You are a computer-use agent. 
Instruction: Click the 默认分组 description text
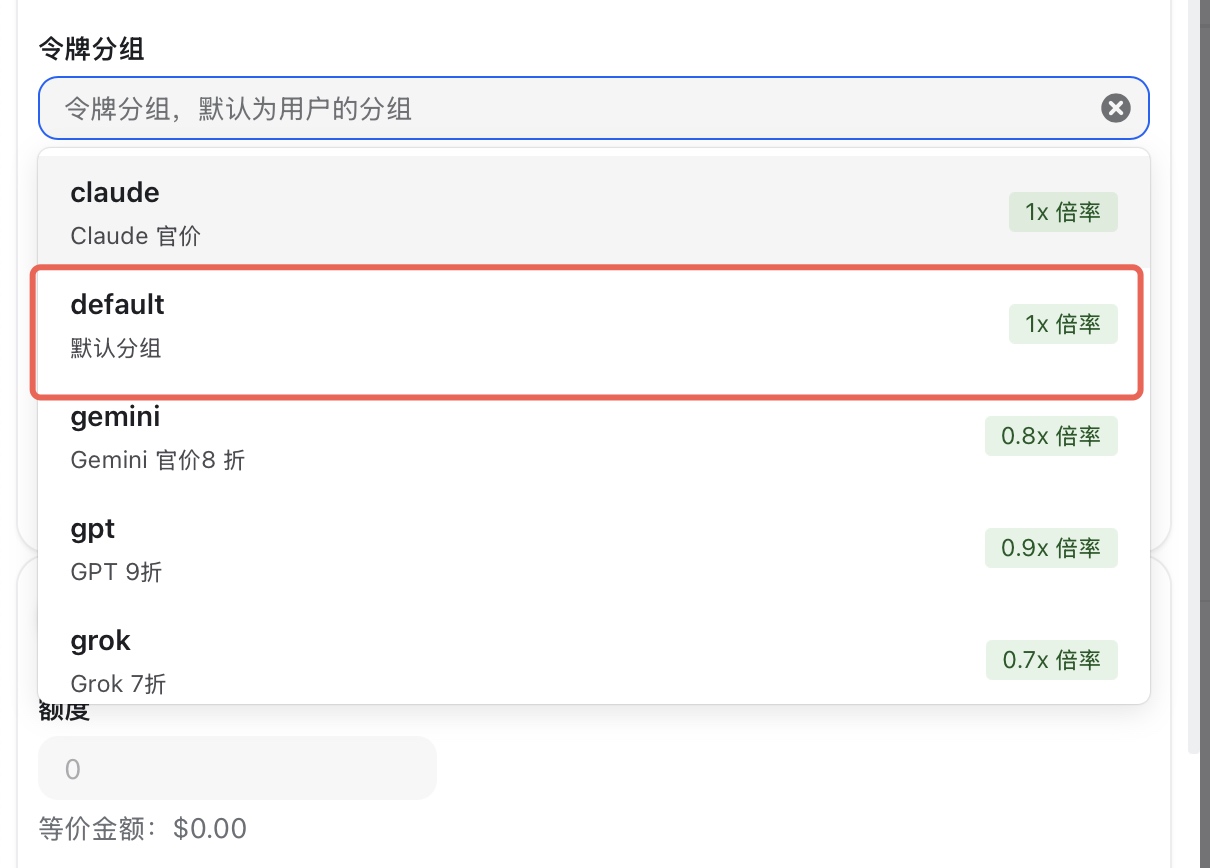pos(116,349)
